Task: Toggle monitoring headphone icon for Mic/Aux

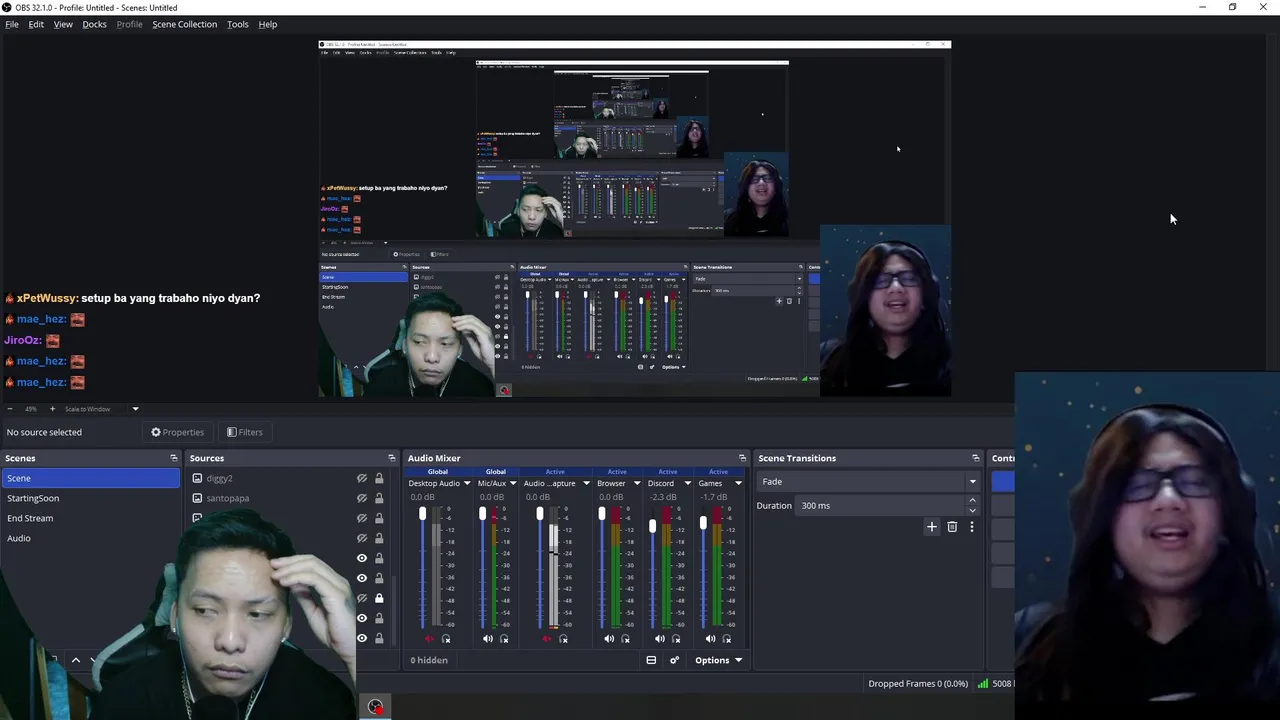Action: point(504,639)
